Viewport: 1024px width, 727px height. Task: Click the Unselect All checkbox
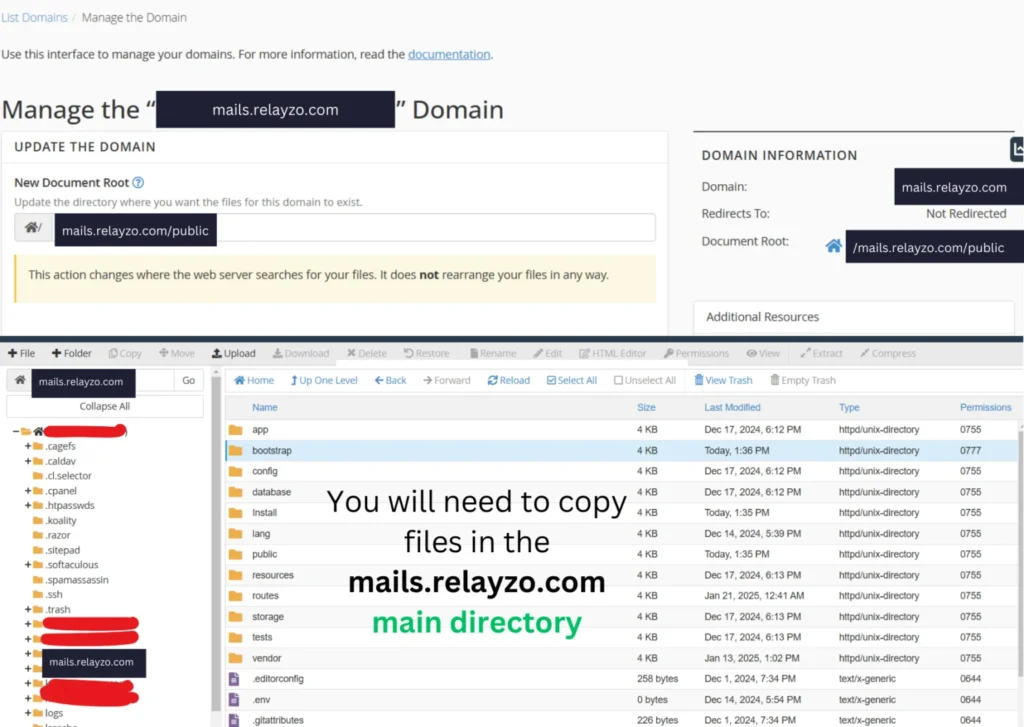[x=619, y=380]
